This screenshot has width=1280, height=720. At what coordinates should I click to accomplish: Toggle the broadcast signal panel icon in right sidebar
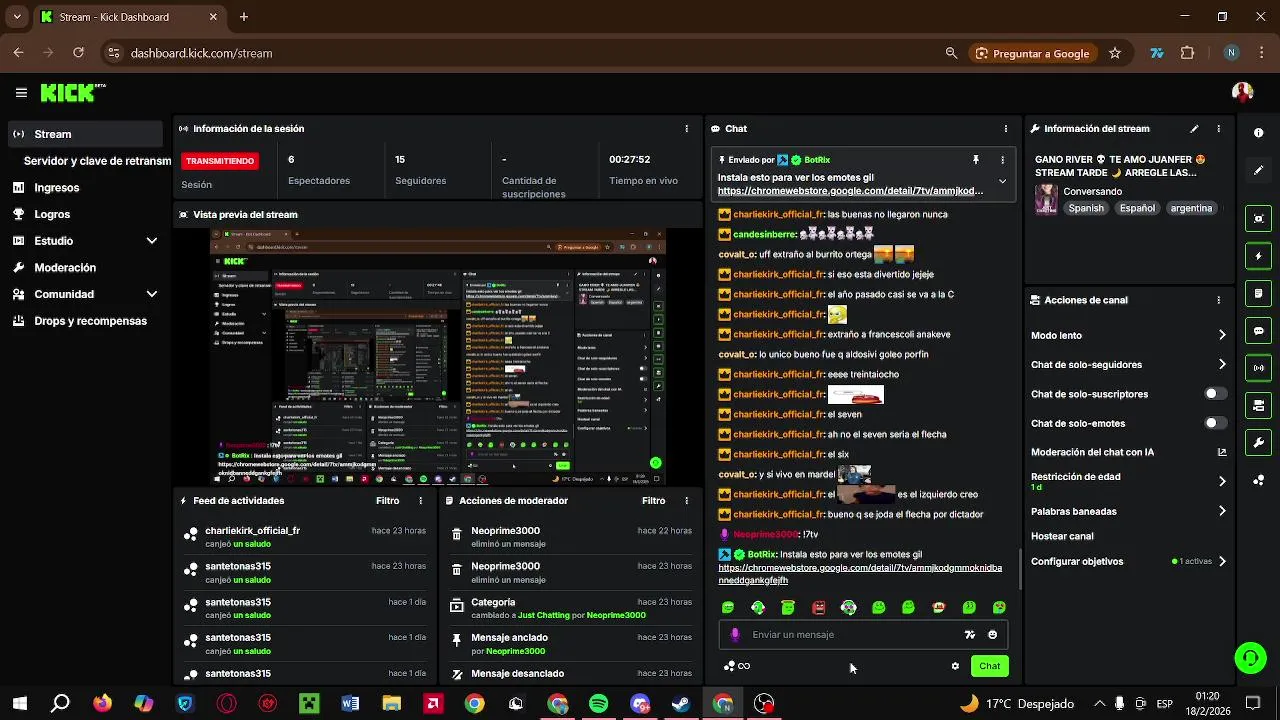pos(1258,368)
